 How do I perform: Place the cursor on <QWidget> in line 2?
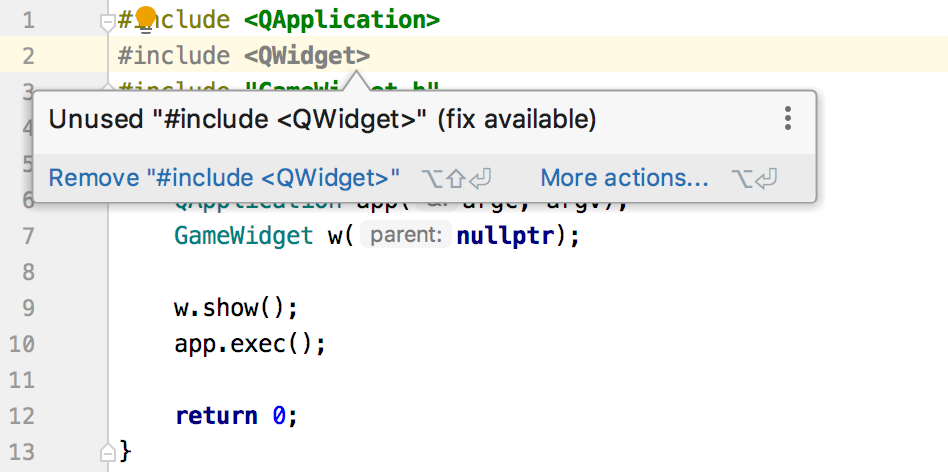click(x=307, y=56)
